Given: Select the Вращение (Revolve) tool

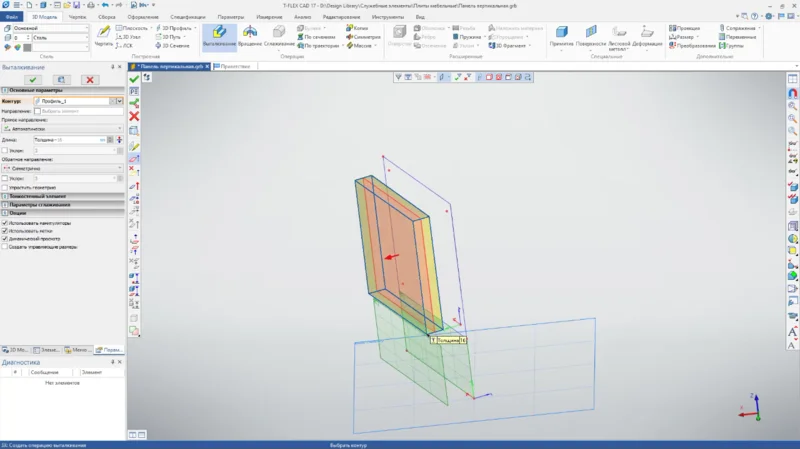Looking at the screenshot, I should tap(250, 36).
